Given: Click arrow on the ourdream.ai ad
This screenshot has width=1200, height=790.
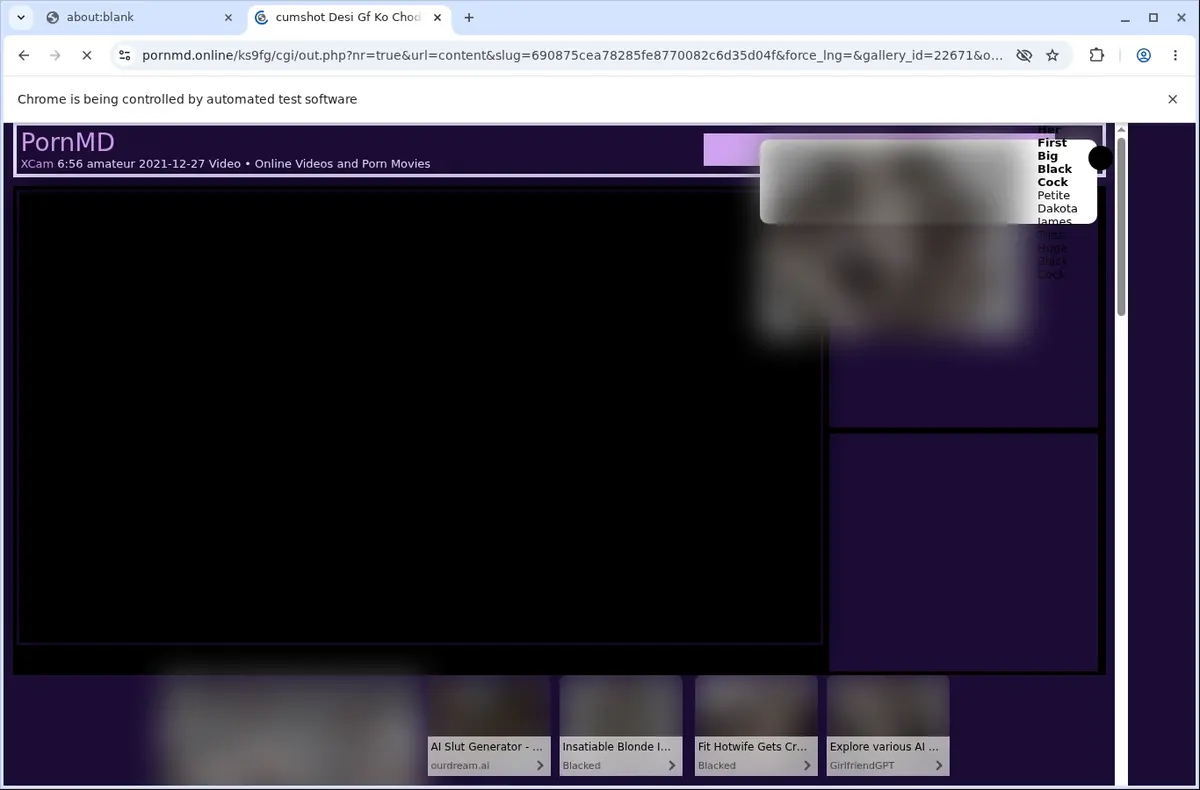Looking at the screenshot, I should 540,766.
